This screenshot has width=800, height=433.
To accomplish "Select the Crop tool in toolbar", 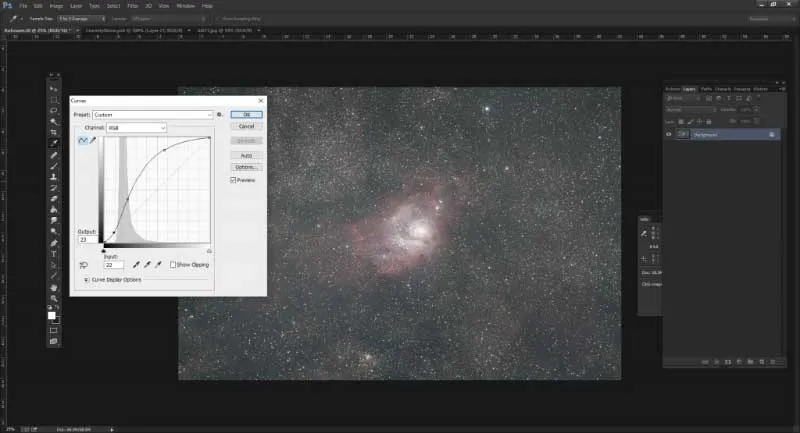I will pos(54,133).
